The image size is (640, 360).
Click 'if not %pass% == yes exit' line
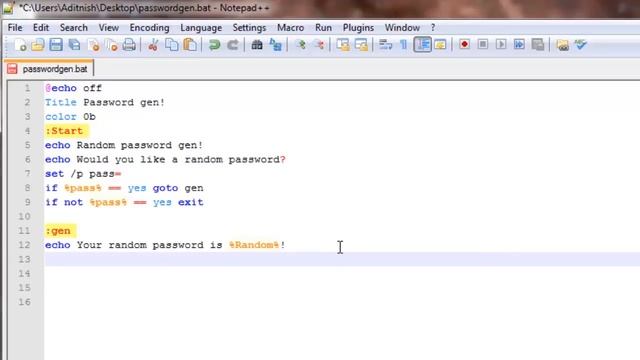[x=124, y=202]
